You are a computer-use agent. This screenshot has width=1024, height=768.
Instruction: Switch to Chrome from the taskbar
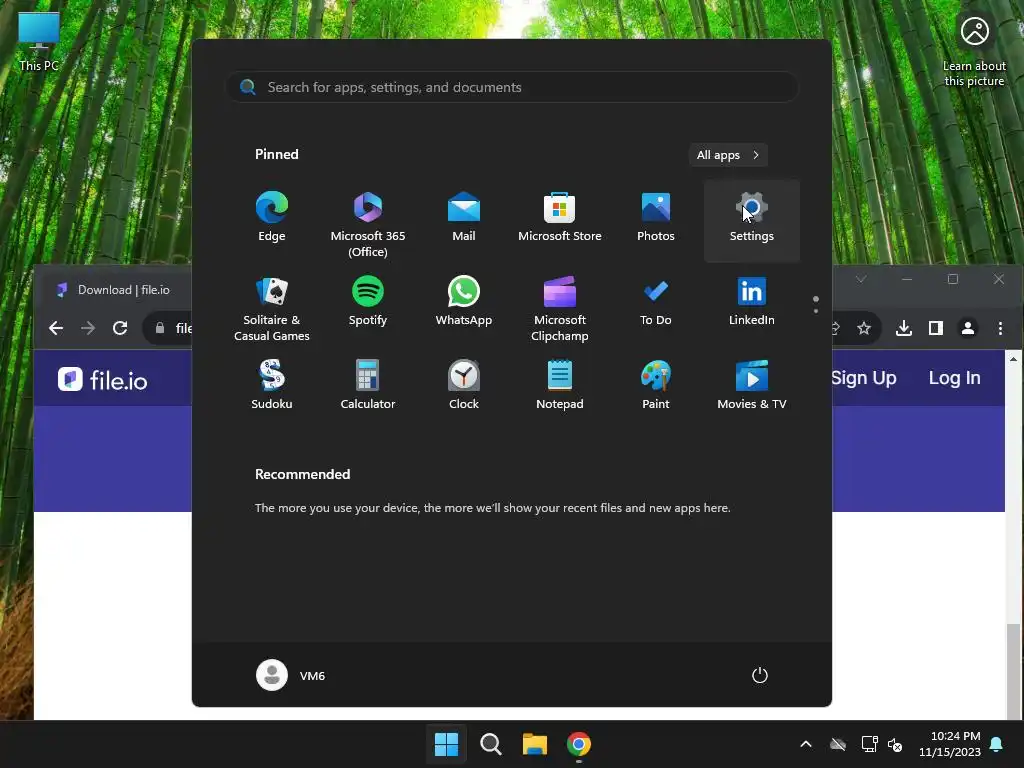[579, 744]
